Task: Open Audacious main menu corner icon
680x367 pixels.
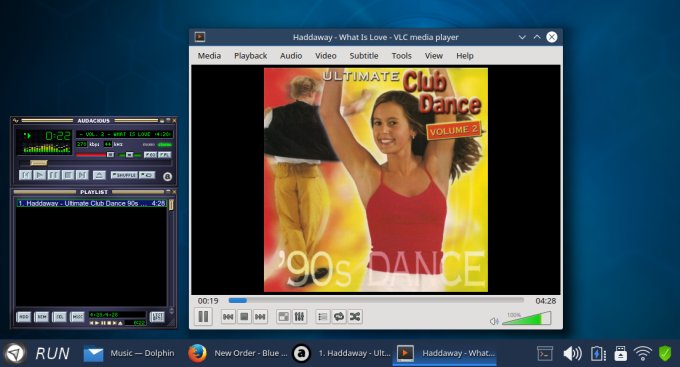Action: [16, 120]
